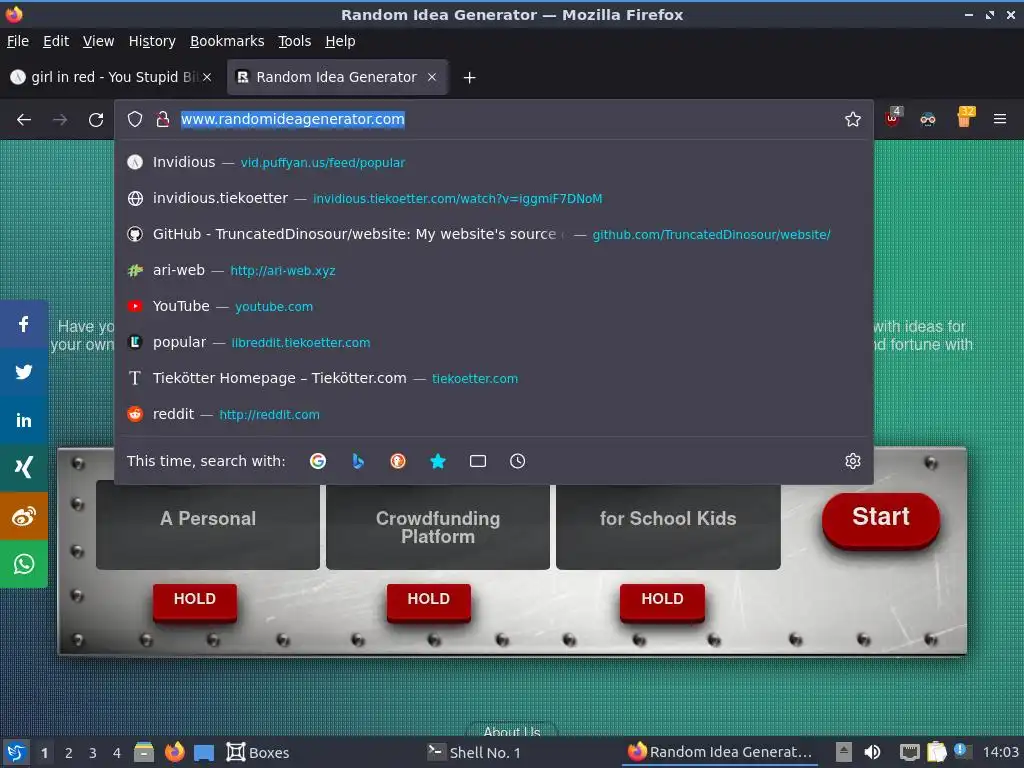The image size is (1024, 768).
Task: Open the File menu
Action: 18,41
